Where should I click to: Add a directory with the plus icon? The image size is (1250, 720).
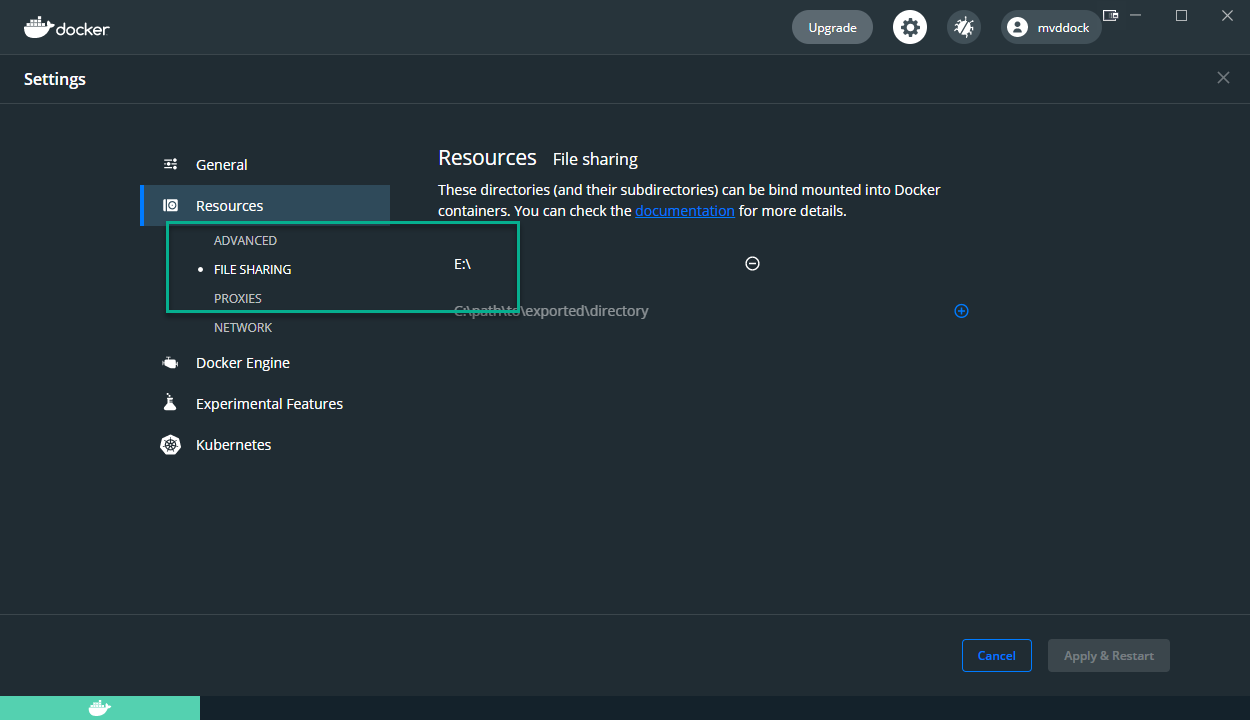961,311
